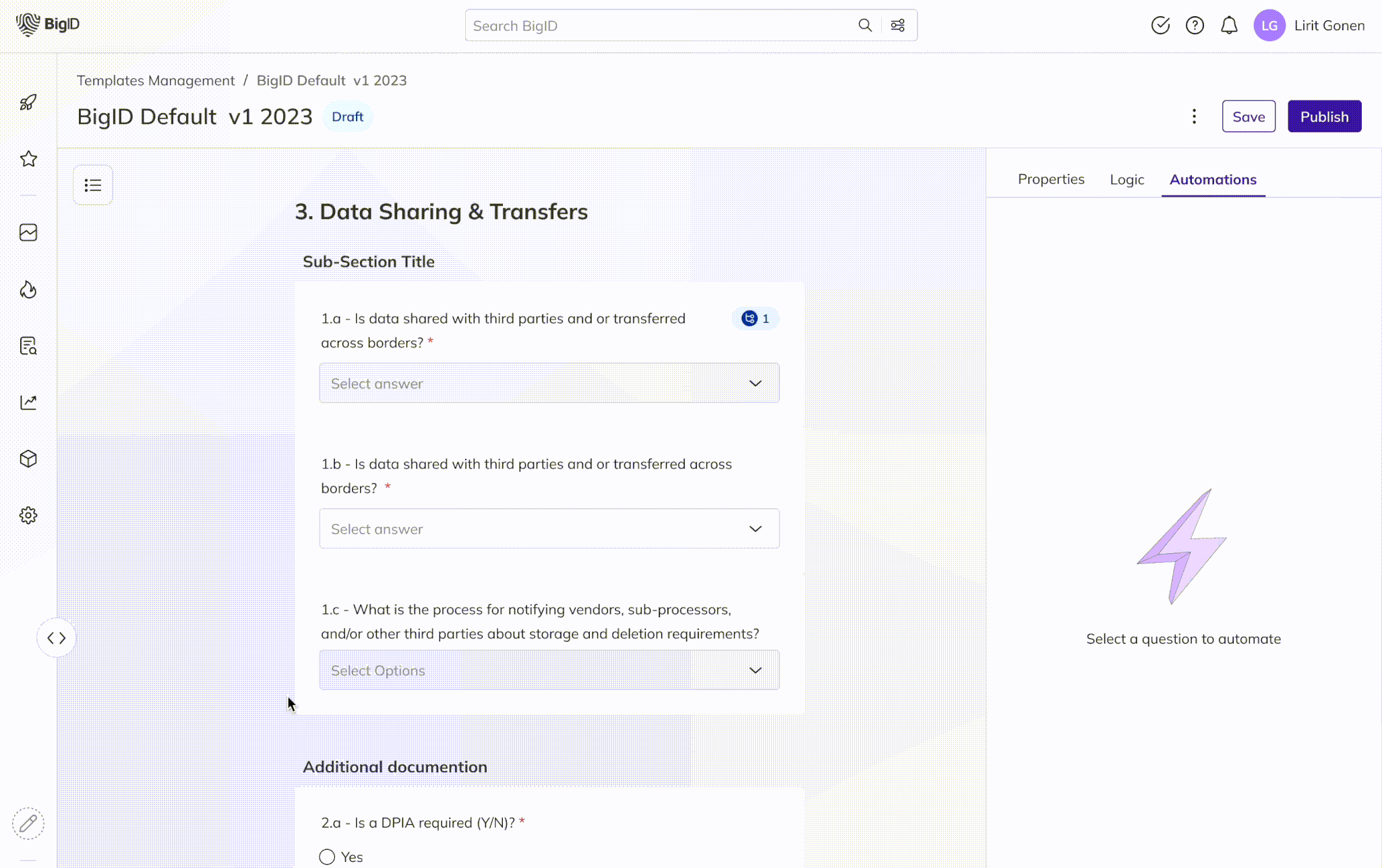Click the logic badge on question 1.a
Image resolution: width=1382 pixels, height=868 pixels.
(755, 319)
